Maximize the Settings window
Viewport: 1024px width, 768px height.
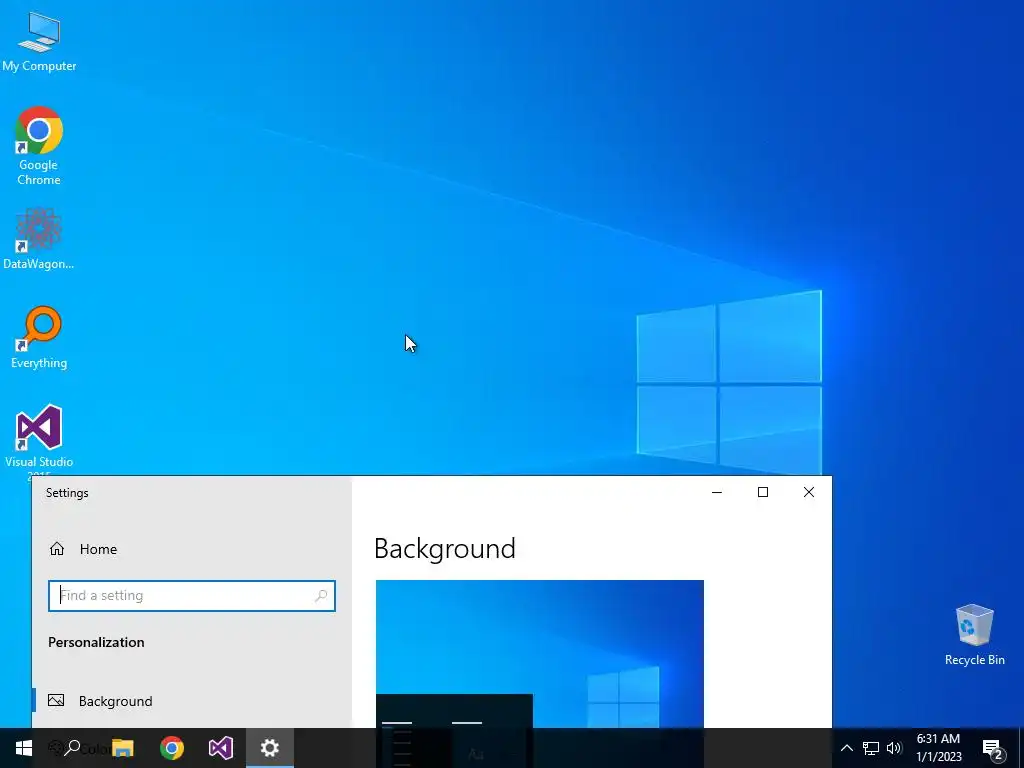(x=762, y=492)
